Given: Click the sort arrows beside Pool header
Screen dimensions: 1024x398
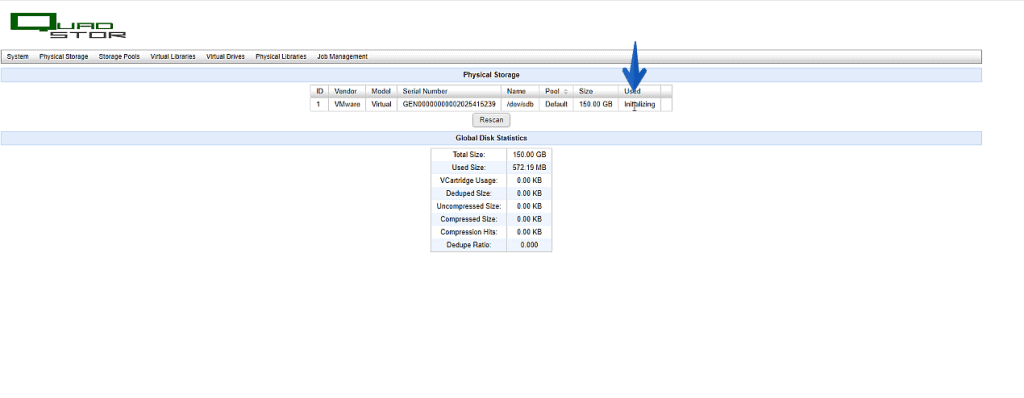Looking at the screenshot, I should tap(566, 91).
